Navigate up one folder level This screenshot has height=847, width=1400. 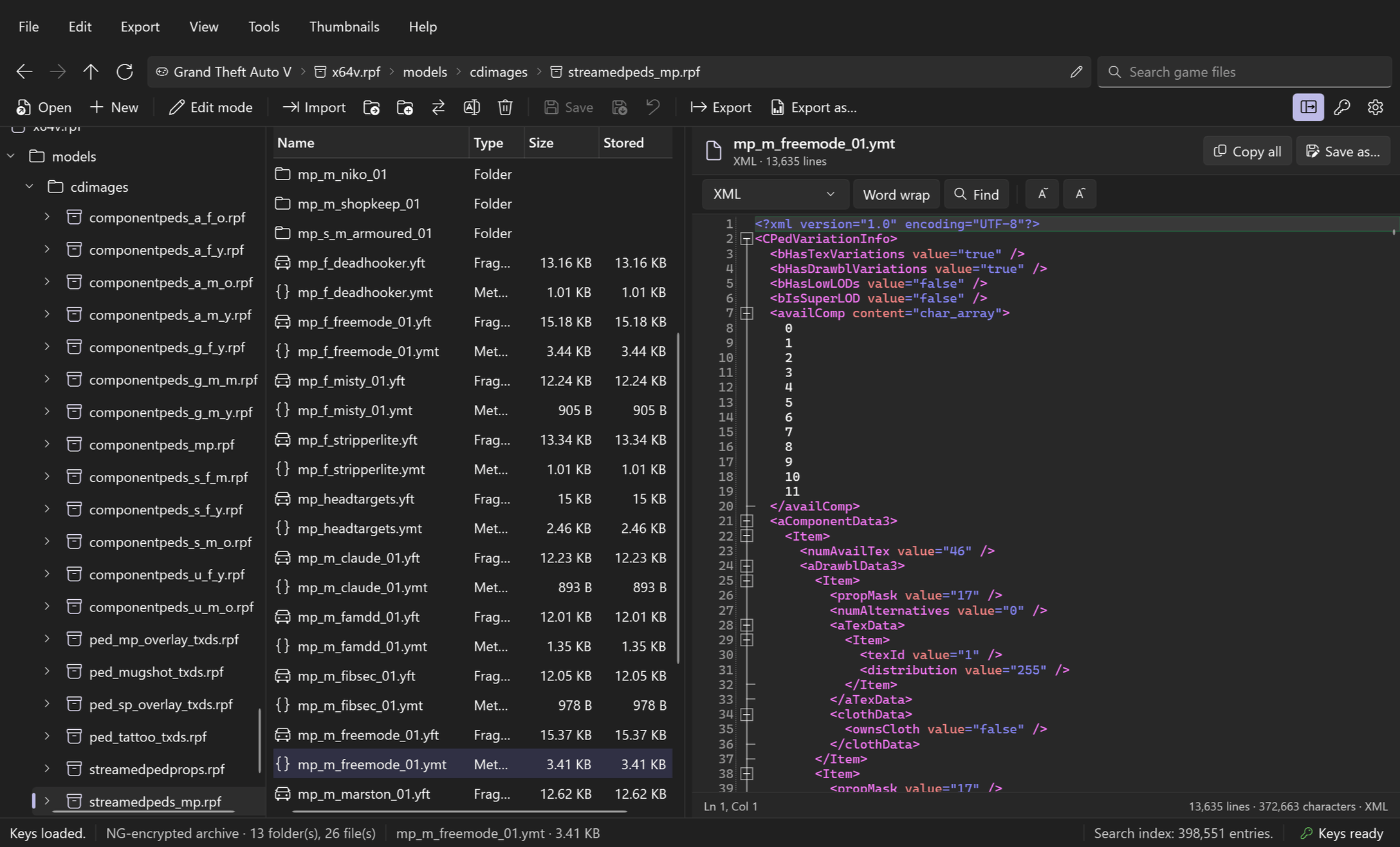pyautogui.click(x=91, y=71)
